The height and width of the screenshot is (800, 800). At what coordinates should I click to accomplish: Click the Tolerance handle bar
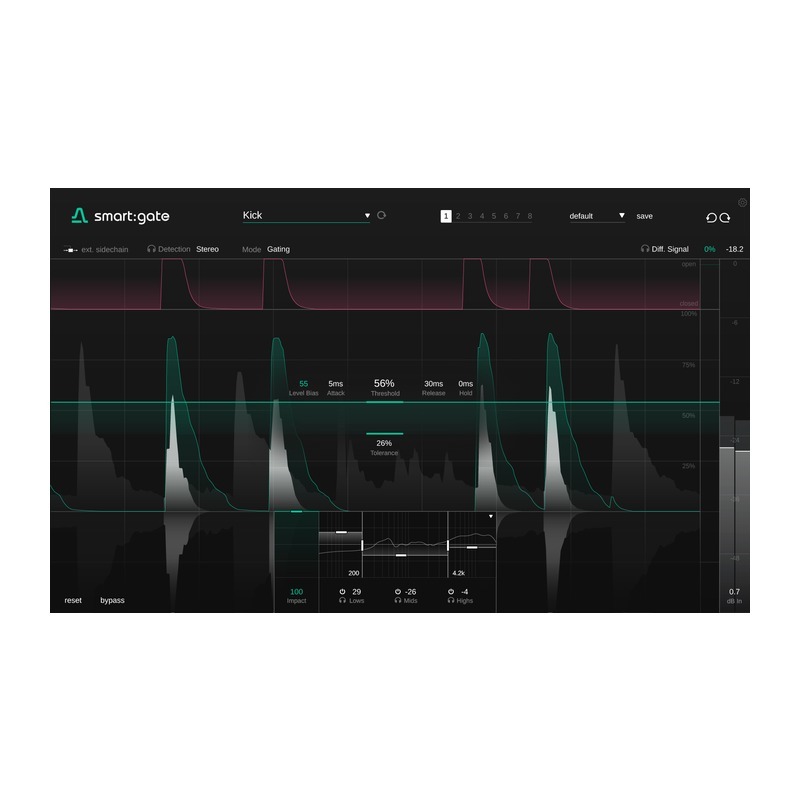pyautogui.click(x=385, y=434)
